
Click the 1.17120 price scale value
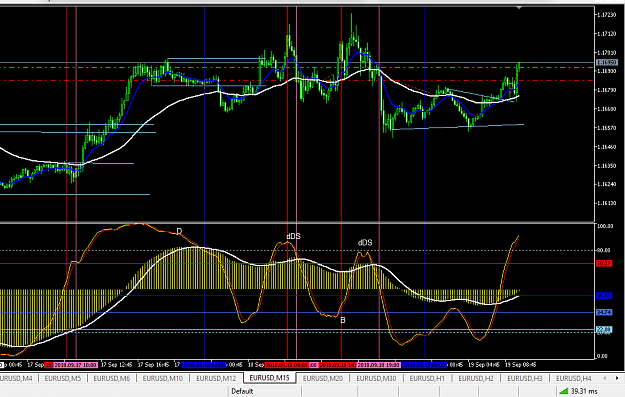tap(607, 33)
